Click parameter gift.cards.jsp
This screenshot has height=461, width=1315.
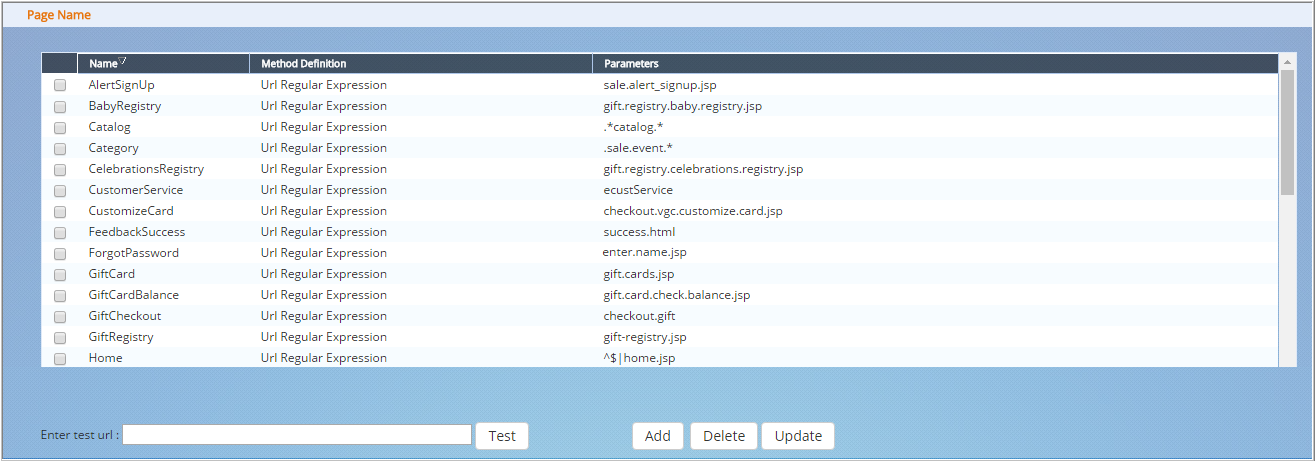point(638,274)
